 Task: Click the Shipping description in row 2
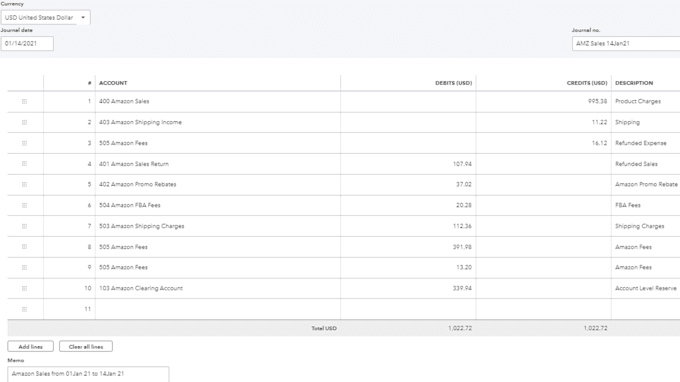pos(627,122)
